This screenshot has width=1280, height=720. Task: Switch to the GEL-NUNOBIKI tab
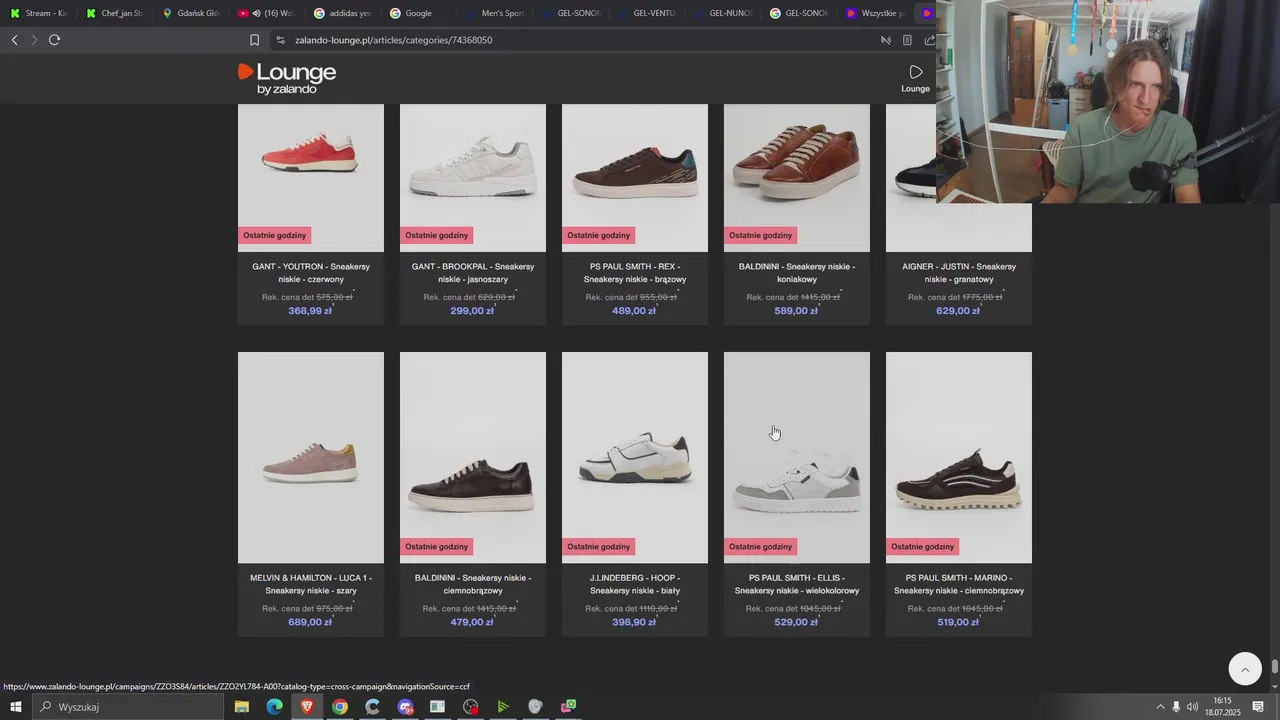point(722,13)
